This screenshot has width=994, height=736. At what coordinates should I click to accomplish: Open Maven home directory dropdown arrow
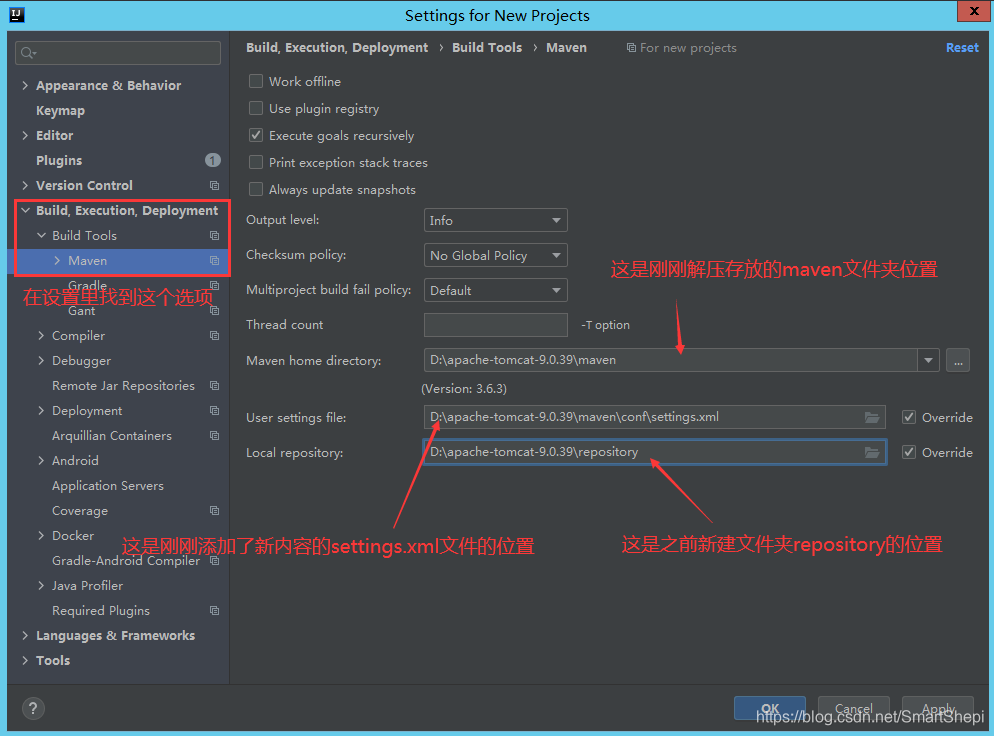coord(928,360)
